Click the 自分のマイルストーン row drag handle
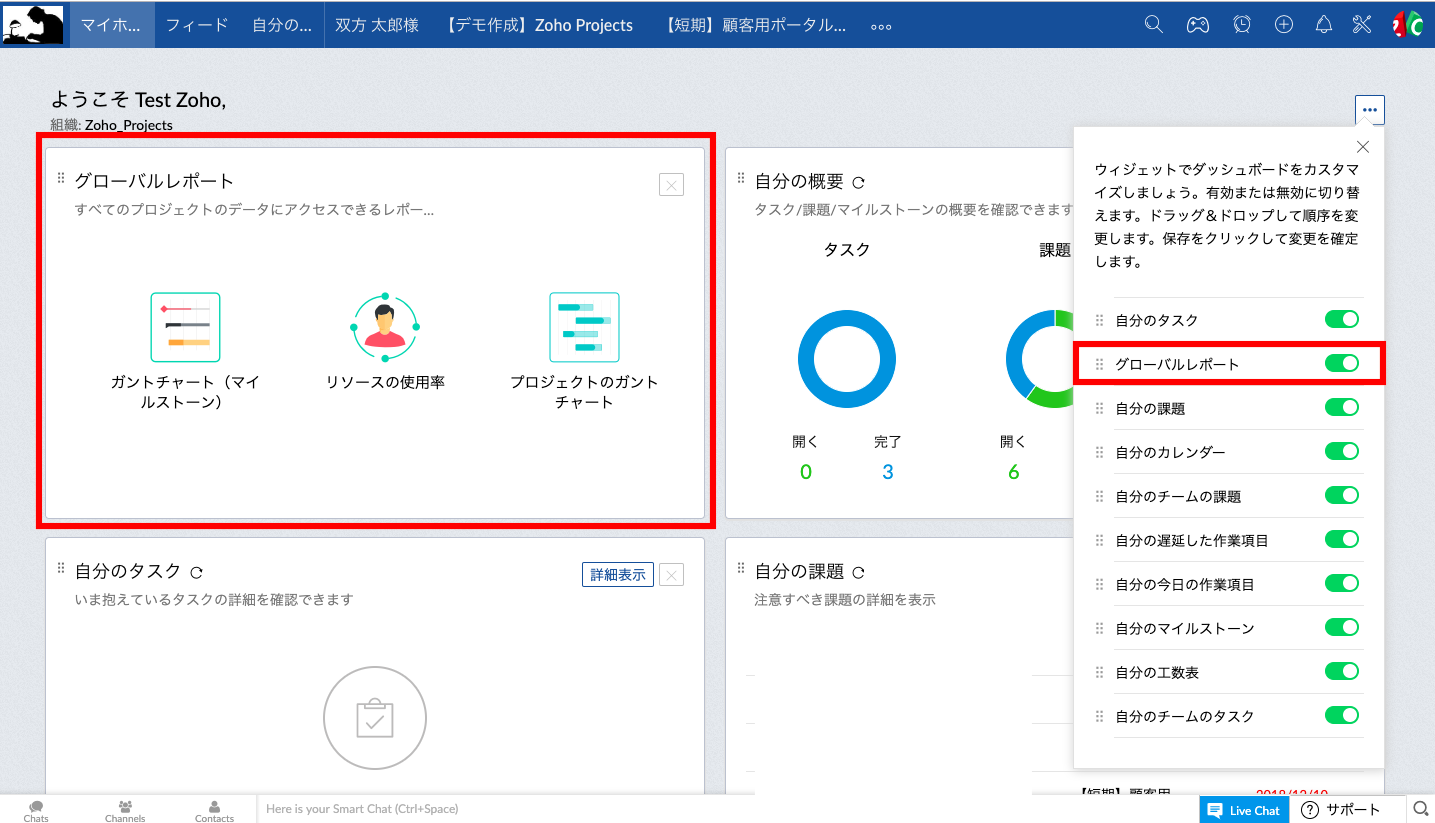1435x823 pixels. [1099, 628]
